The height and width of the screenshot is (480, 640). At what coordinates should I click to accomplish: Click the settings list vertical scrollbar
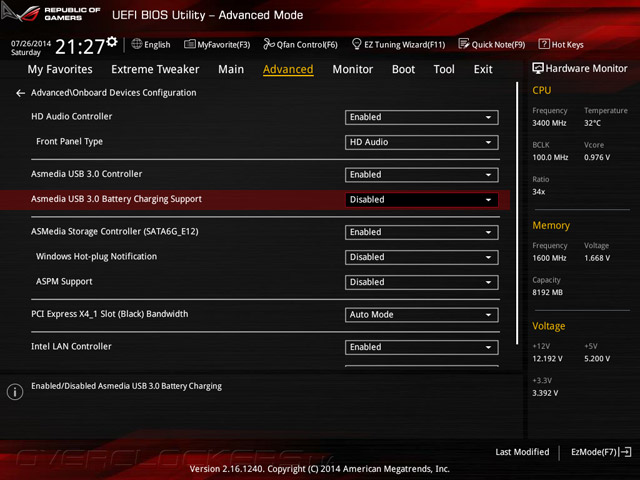tap(517, 213)
